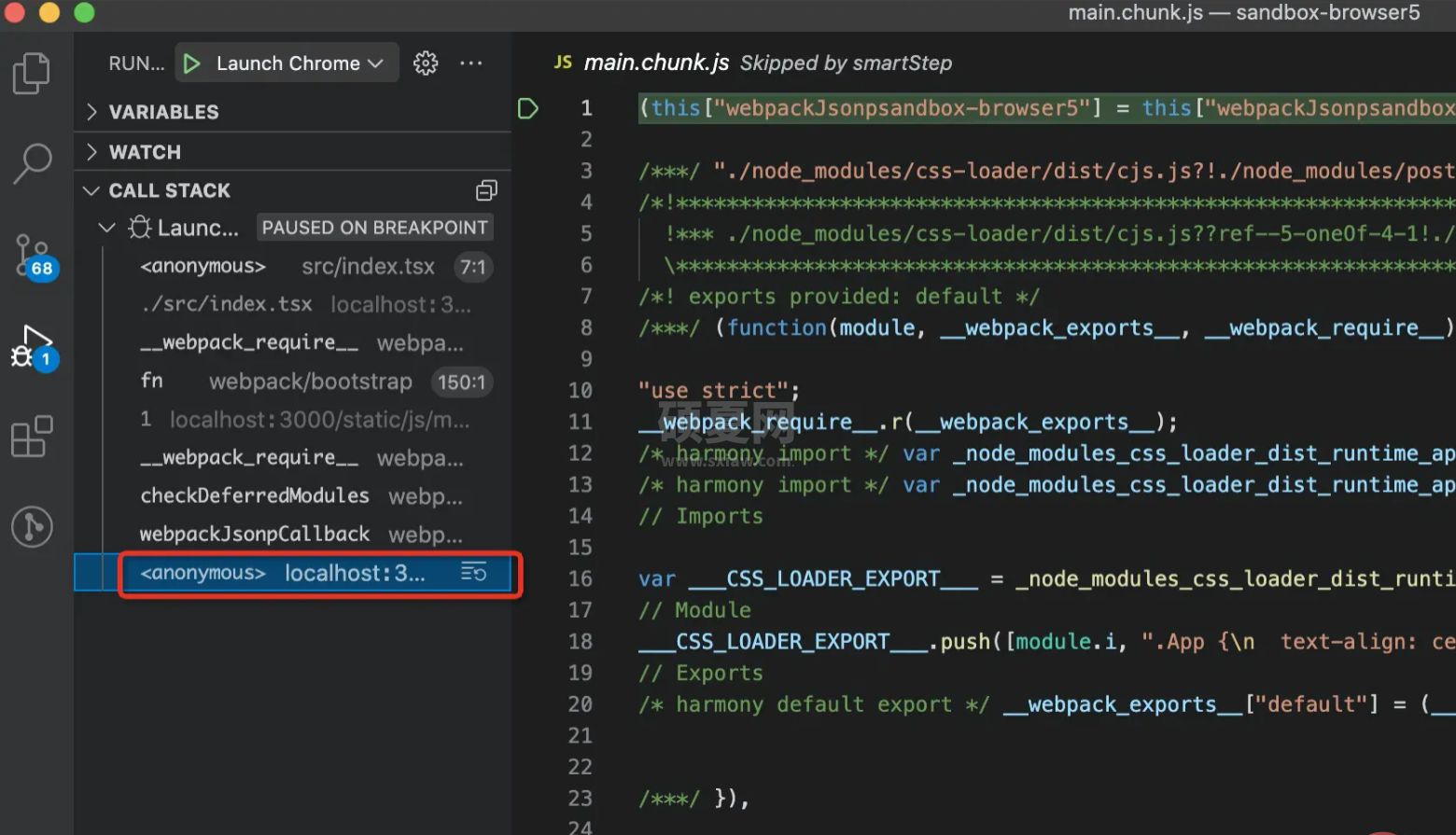This screenshot has height=835, width=1456.
Task: Click PAUSED ON BREAKPOINT status label
Action: tap(375, 228)
